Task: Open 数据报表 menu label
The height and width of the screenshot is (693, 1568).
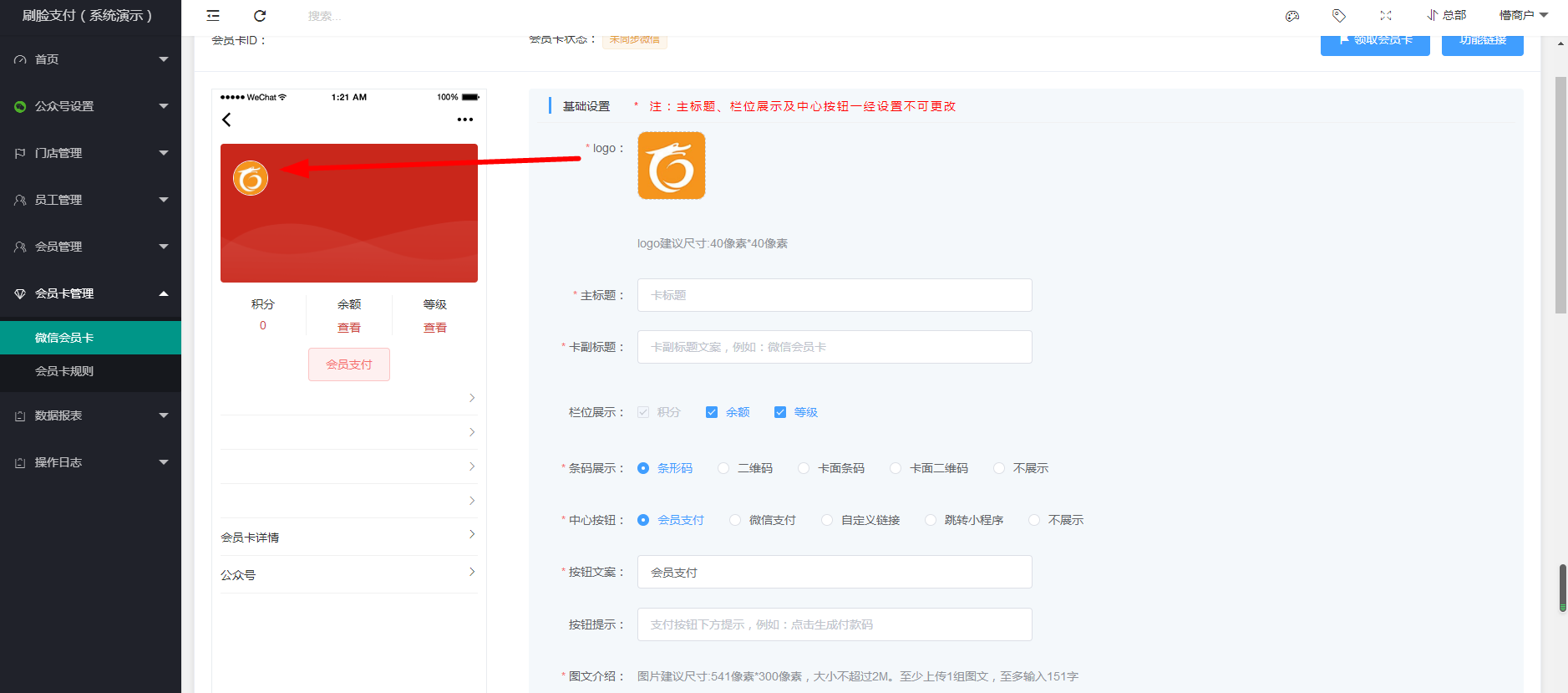Action: (x=58, y=415)
